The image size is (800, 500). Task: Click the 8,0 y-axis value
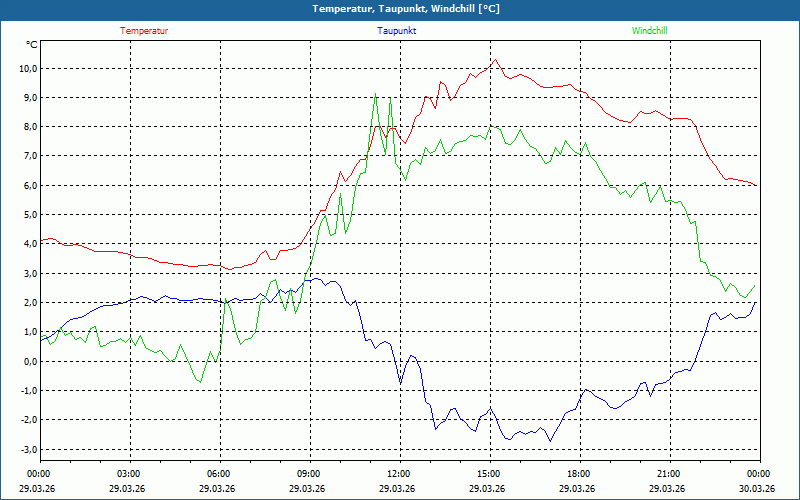(x=31, y=127)
